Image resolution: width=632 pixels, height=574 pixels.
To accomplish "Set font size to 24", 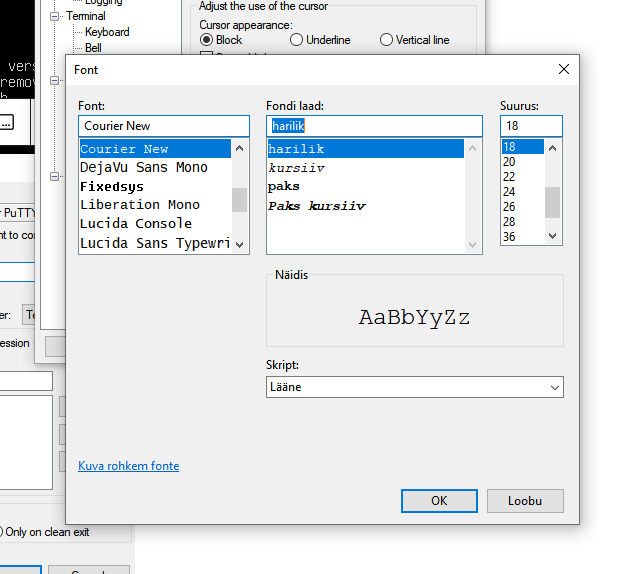I will click(510, 191).
